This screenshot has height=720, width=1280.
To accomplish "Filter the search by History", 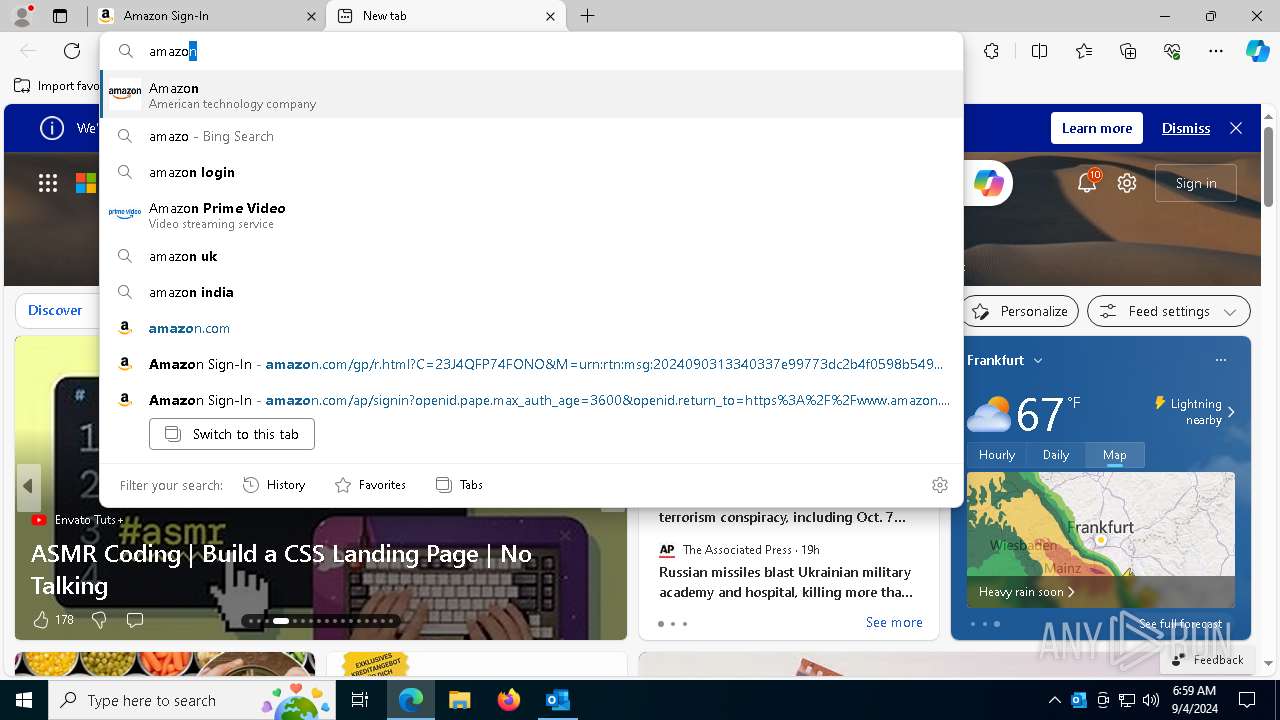I will pos(275,485).
